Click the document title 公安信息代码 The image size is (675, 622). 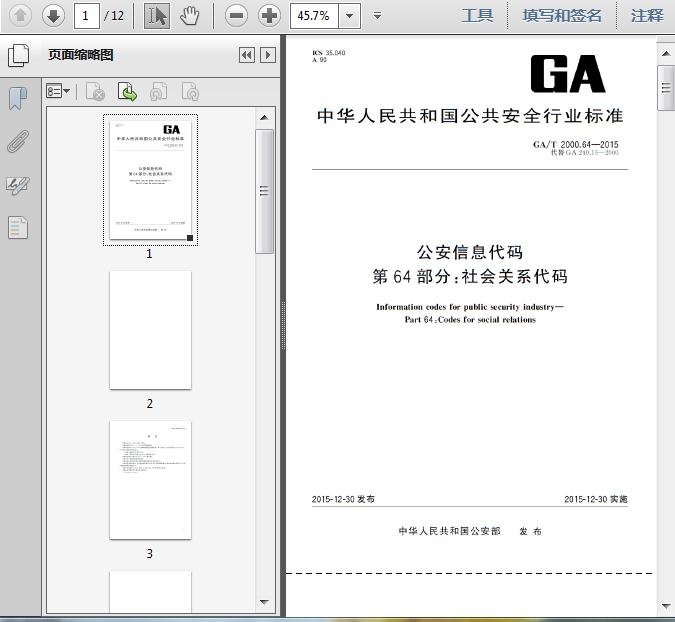[470, 252]
